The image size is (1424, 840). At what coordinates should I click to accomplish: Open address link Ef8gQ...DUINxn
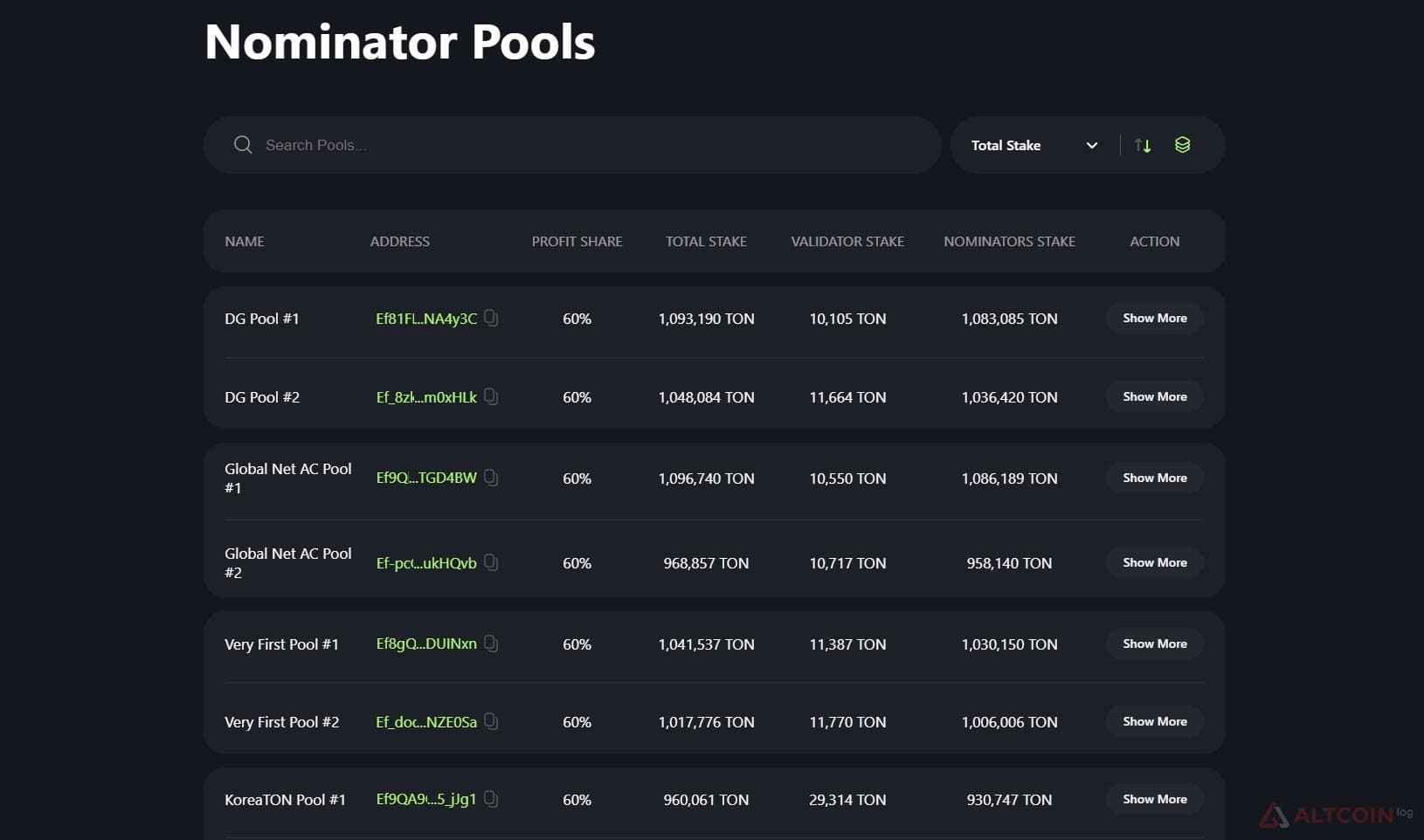coord(426,644)
